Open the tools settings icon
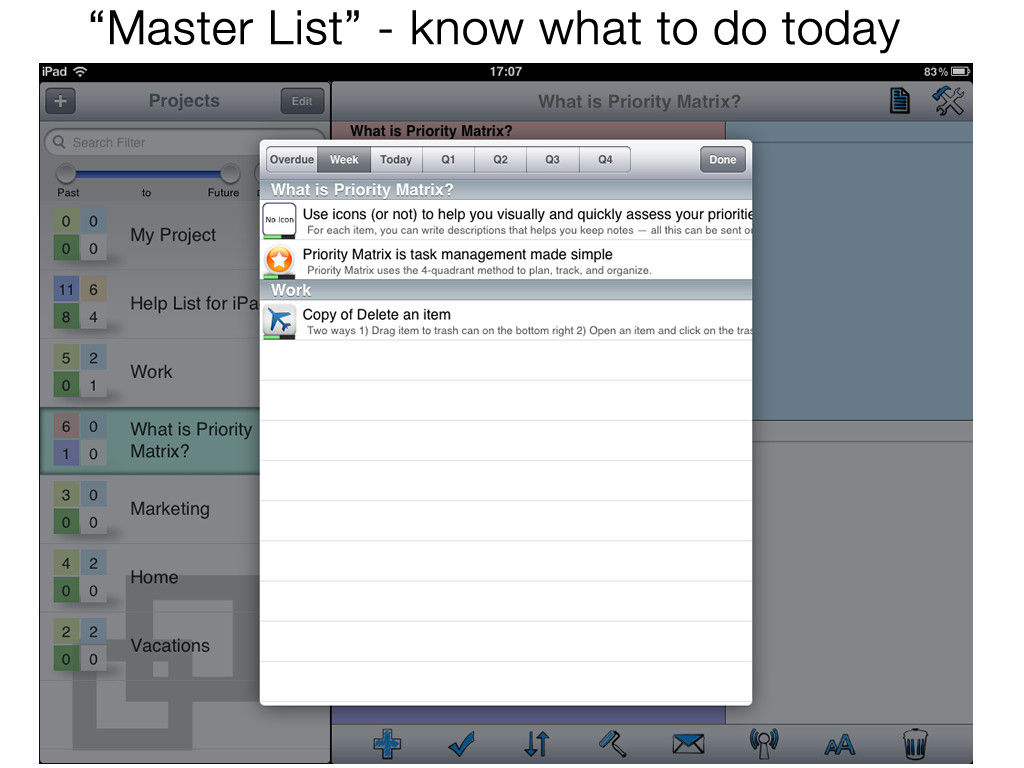 click(x=948, y=101)
